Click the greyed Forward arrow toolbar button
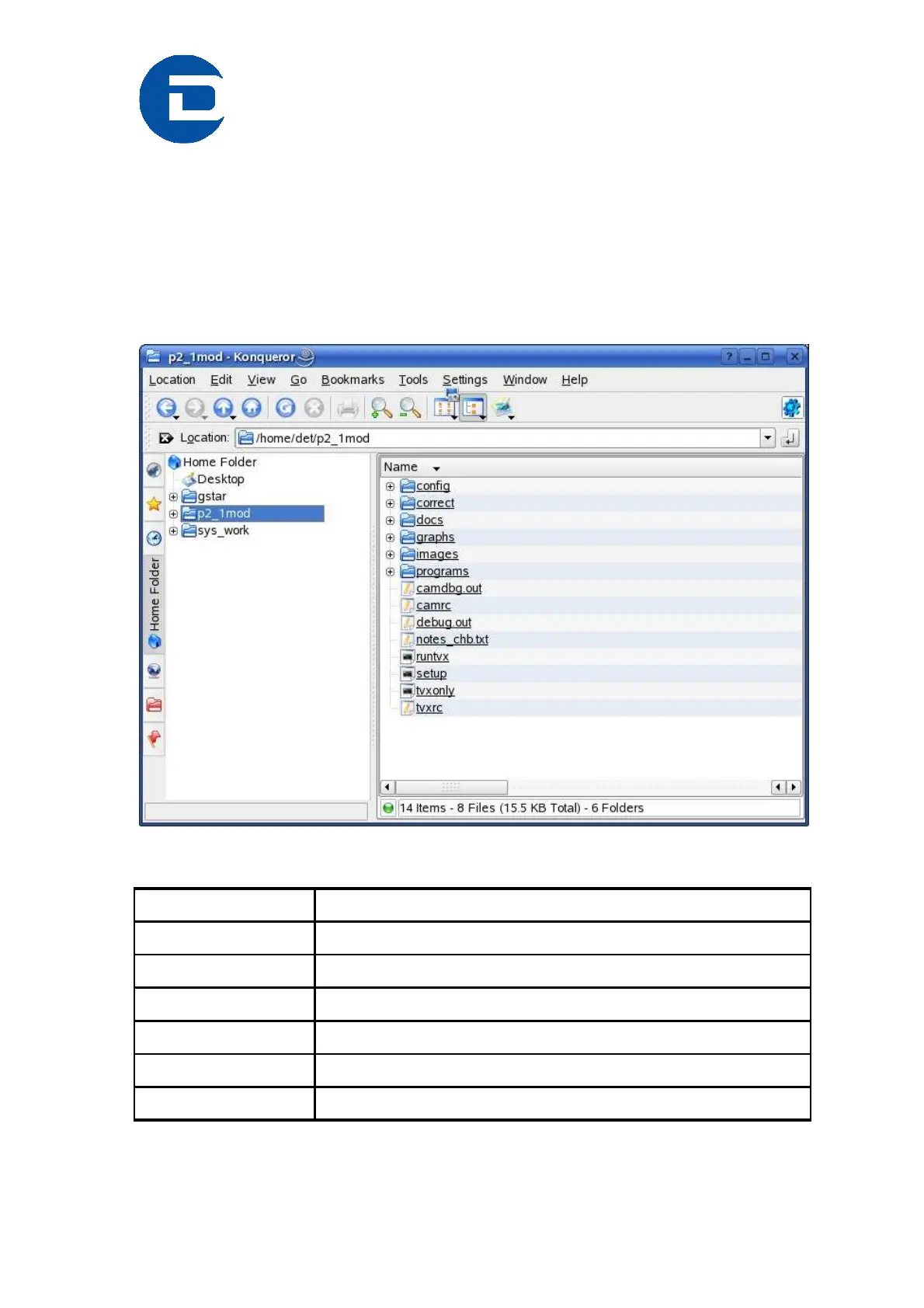This screenshot has height=1308, width=924. tap(195, 408)
